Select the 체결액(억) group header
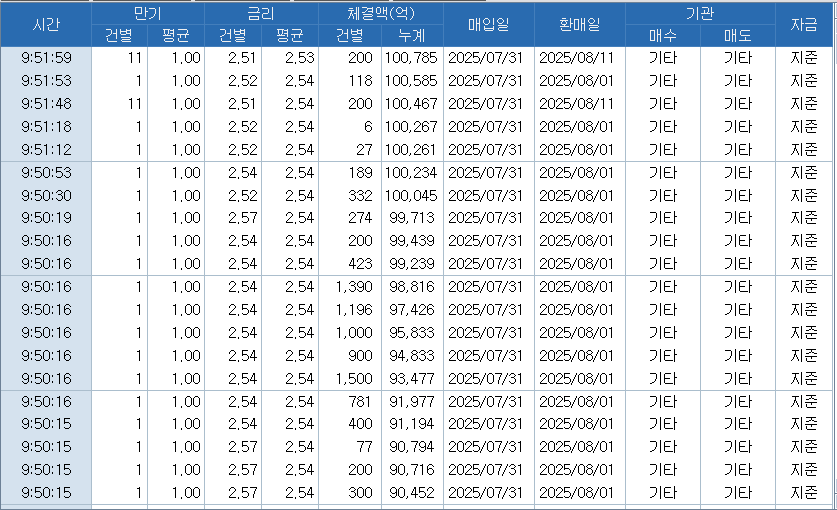The height and width of the screenshot is (510, 837). tap(380, 14)
